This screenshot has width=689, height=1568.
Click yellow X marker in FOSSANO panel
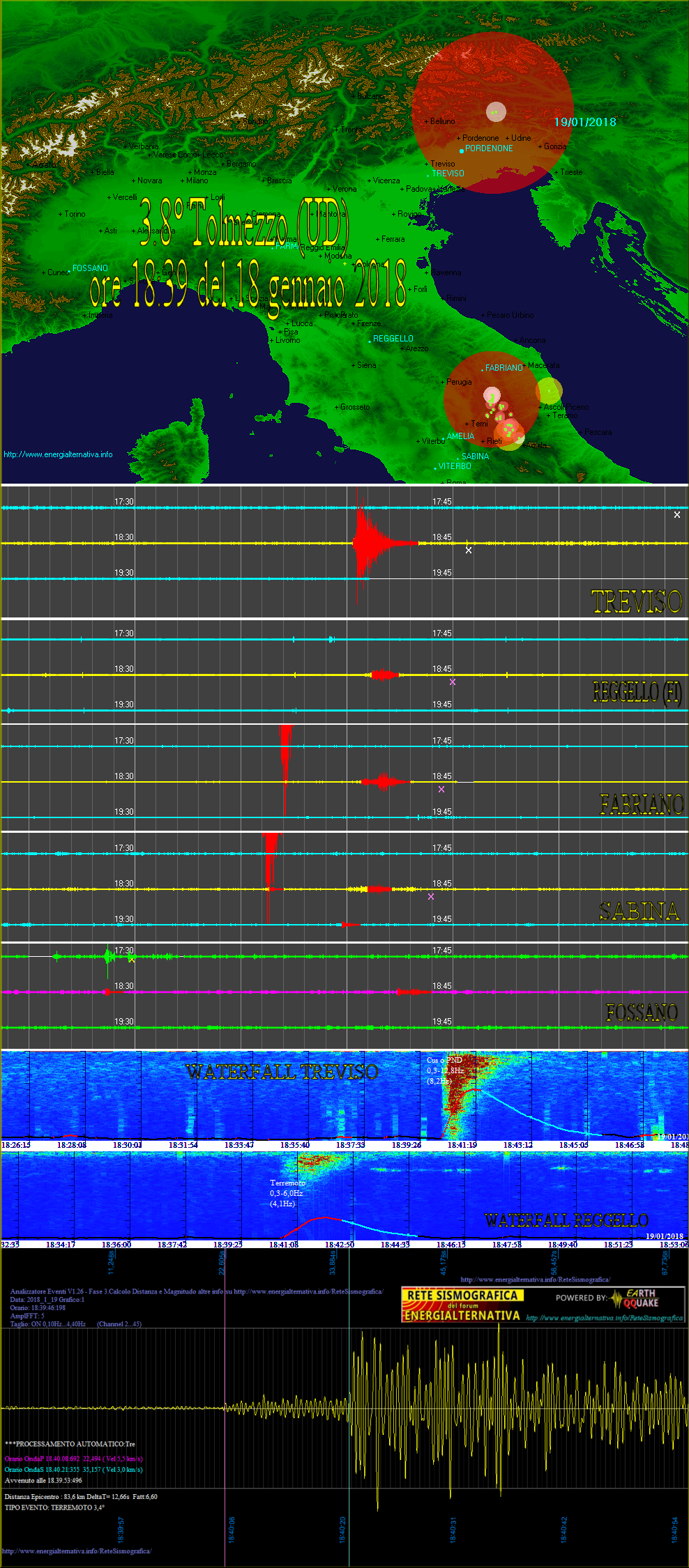tap(132, 960)
